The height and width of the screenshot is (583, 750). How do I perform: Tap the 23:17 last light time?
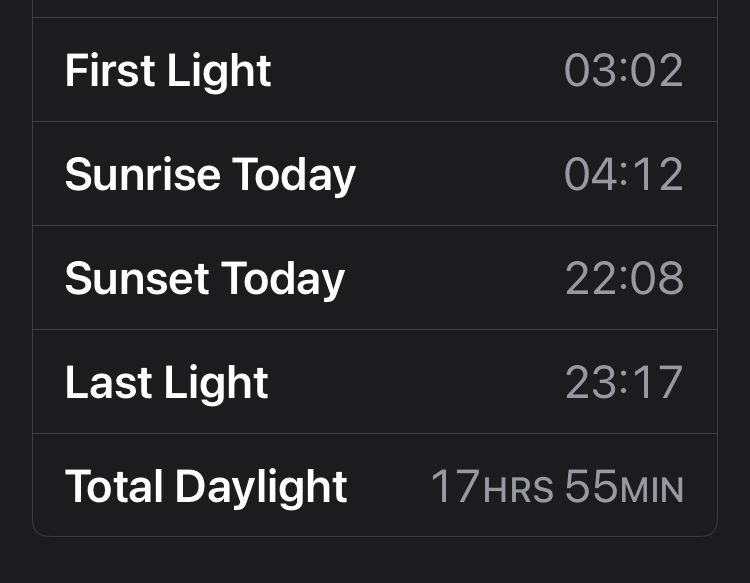pyautogui.click(x=624, y=382)
